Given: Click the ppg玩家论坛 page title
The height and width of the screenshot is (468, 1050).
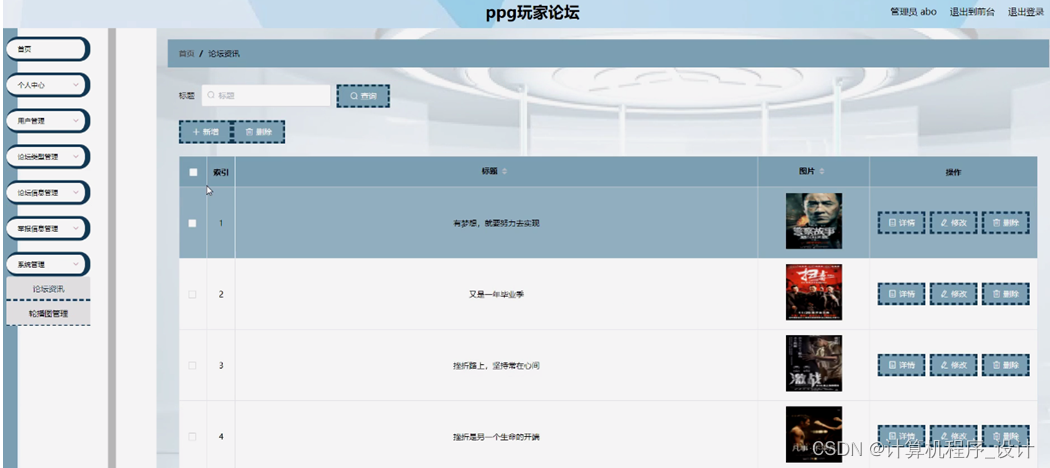Looking at the screenshot, I should click(533, 13).
